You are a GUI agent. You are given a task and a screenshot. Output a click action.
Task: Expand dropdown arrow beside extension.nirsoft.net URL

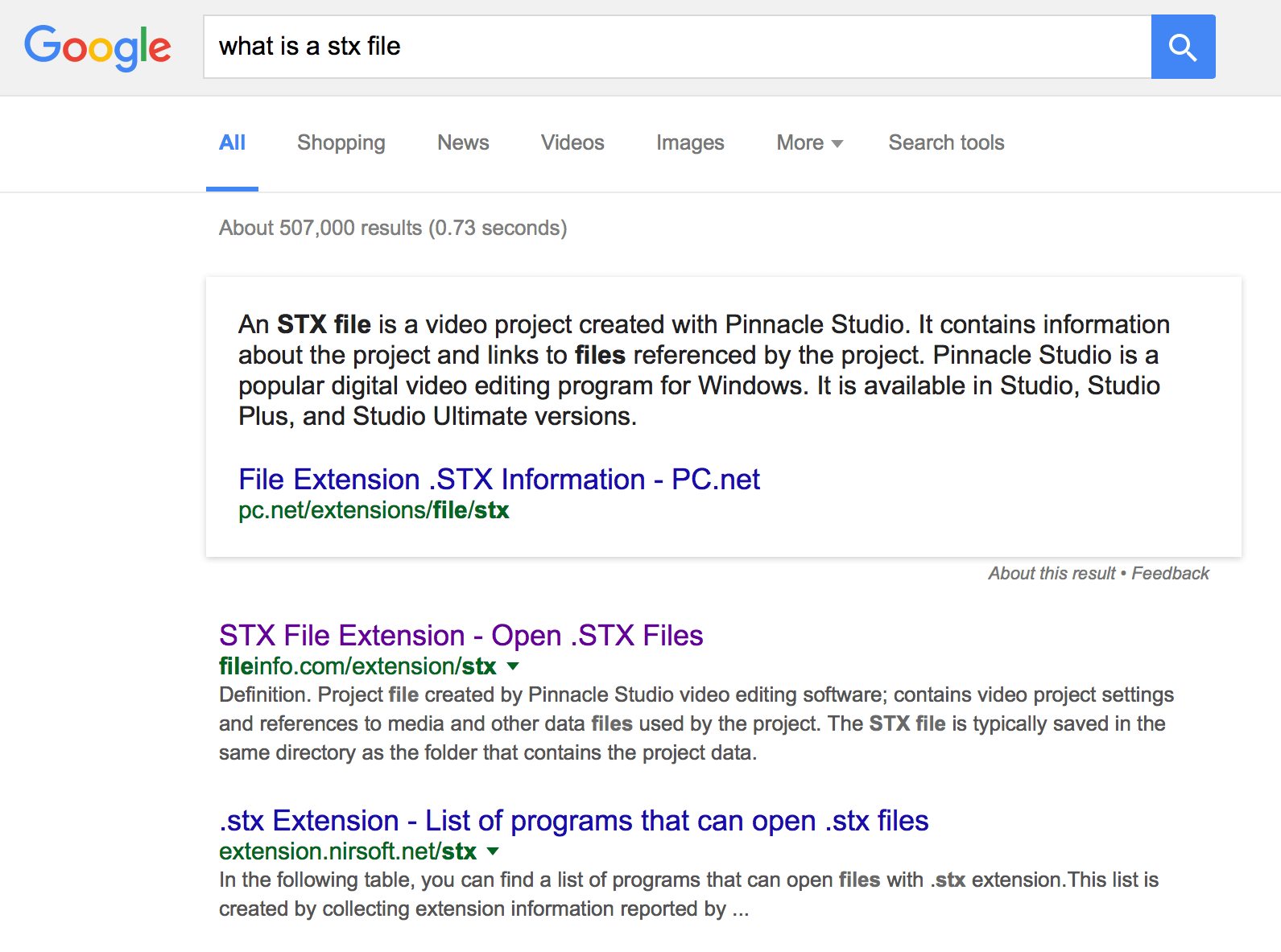(493, 851)
